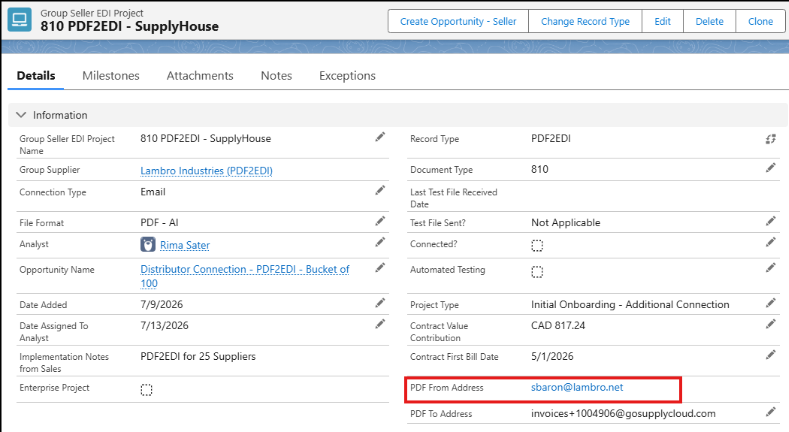Screen dimensions: 789x432
Task: Click the Clone button
Action: (x=760, y=21)
